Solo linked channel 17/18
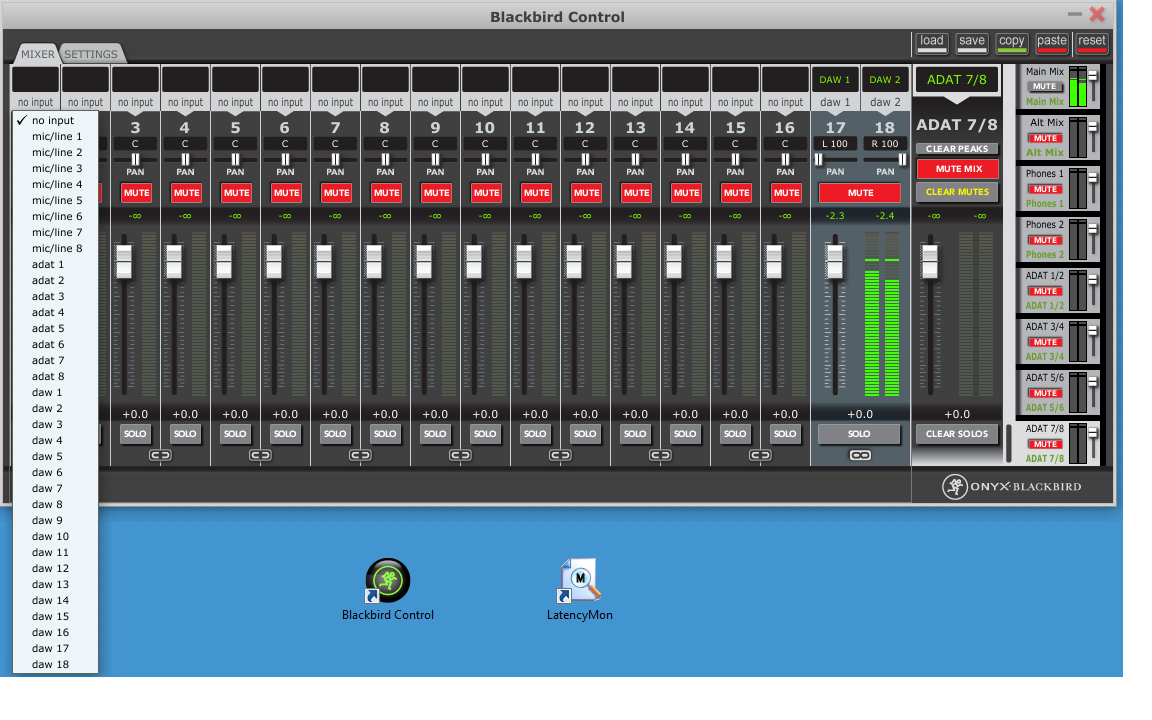The image size is (1152, 720). click(x=859, y=433)
